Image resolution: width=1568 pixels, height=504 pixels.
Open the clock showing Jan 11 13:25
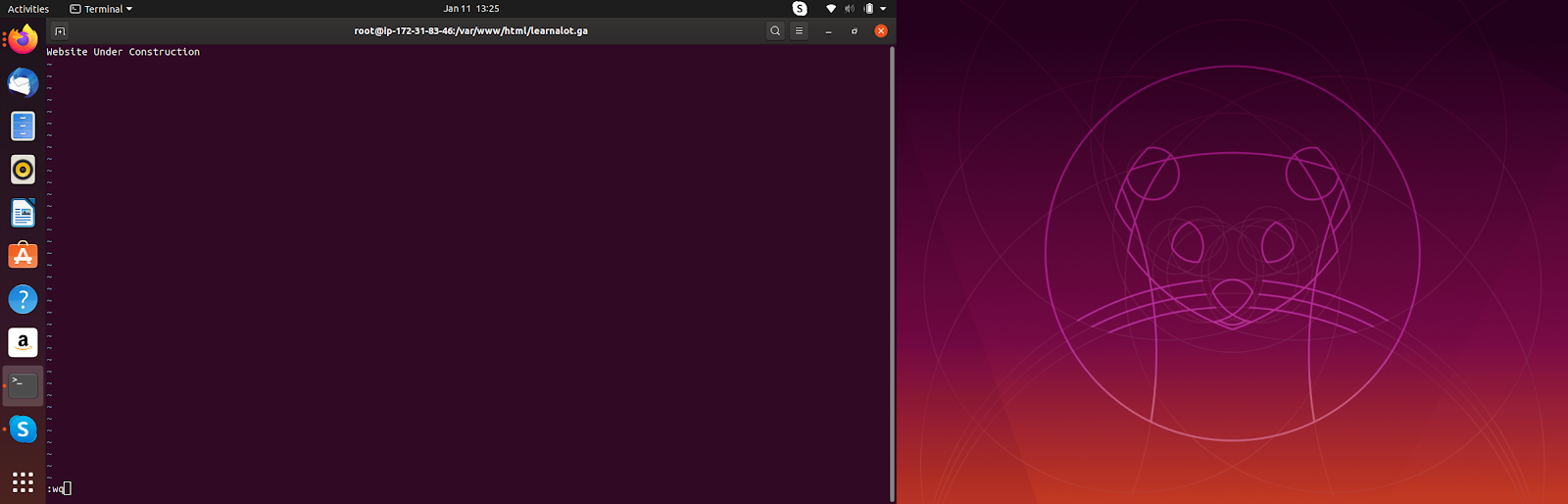[471, 9]
